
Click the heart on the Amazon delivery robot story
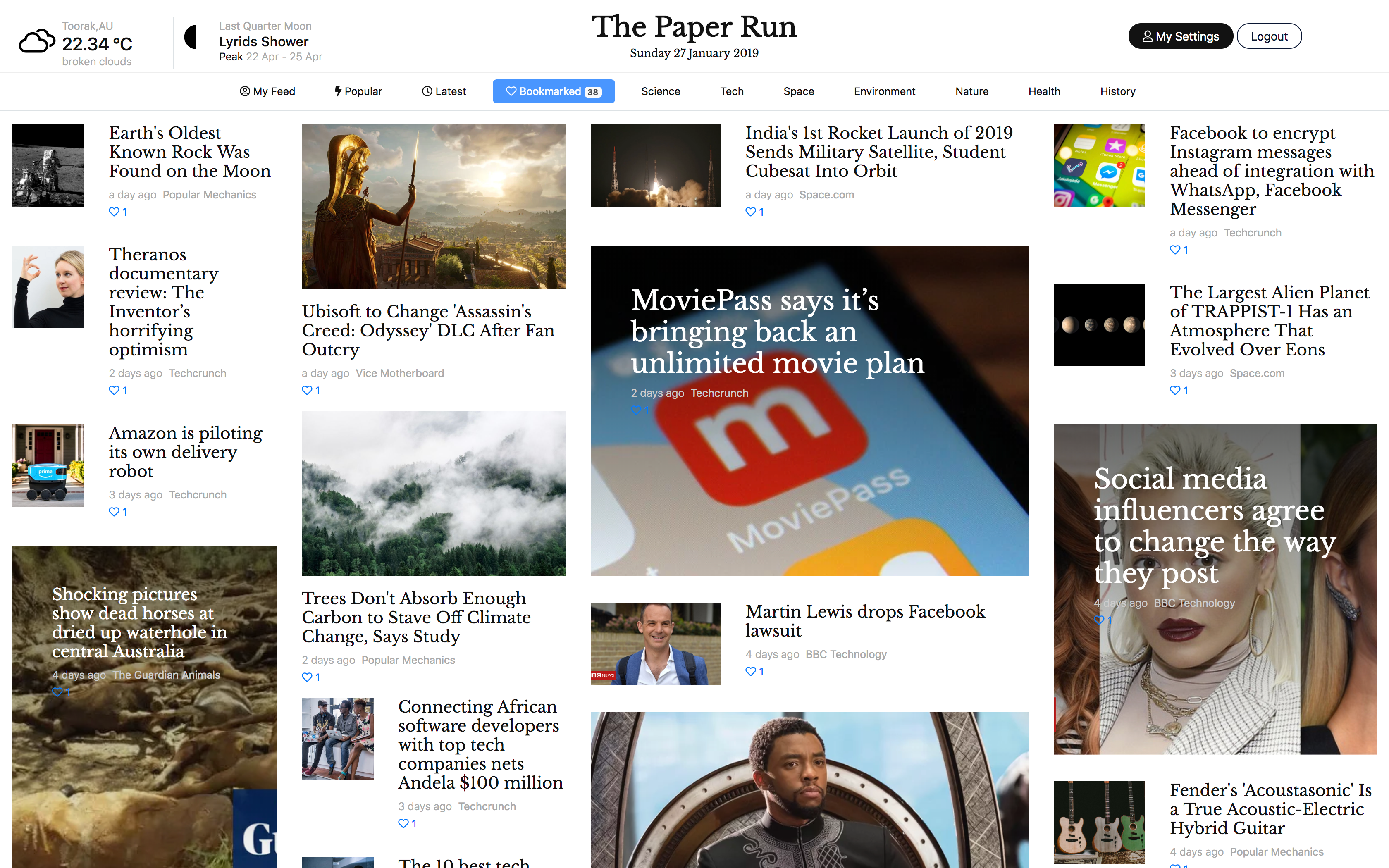pyautogui.click(x=113, y=512)
